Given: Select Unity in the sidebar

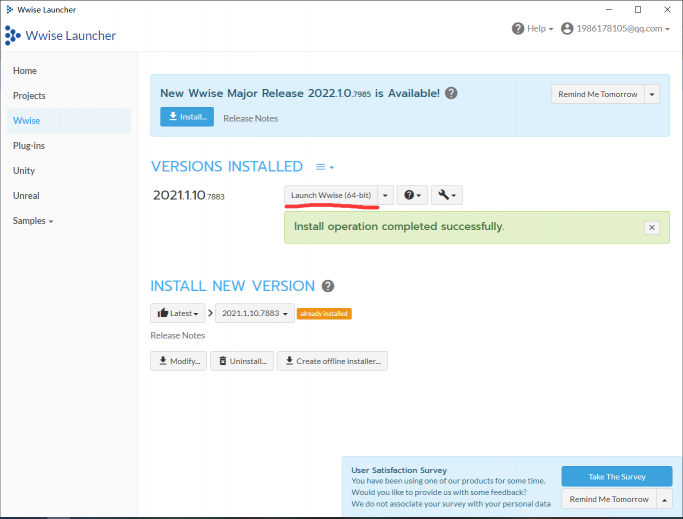Looking at the screenshot, I should point(24,171).
